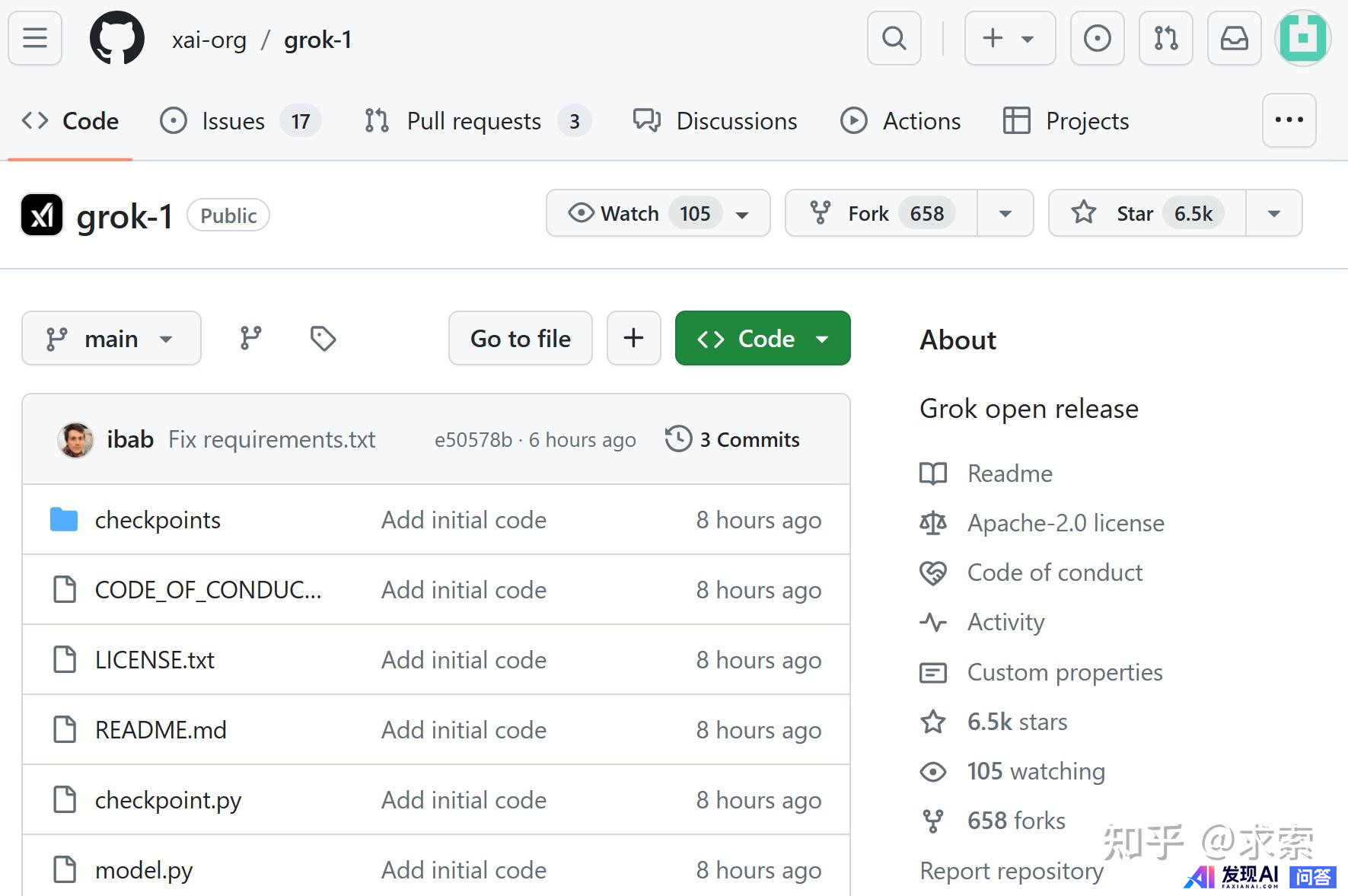Click the Go to file button

pos(521,338)
